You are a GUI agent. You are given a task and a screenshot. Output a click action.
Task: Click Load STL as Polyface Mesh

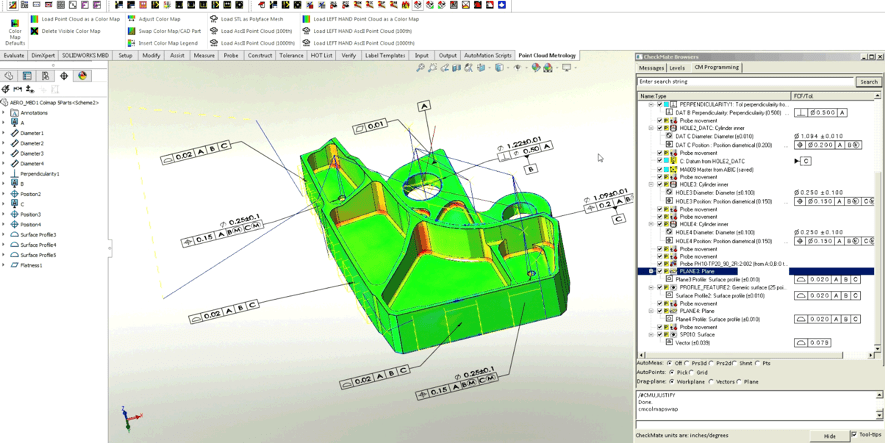click(x=247, y=19)
